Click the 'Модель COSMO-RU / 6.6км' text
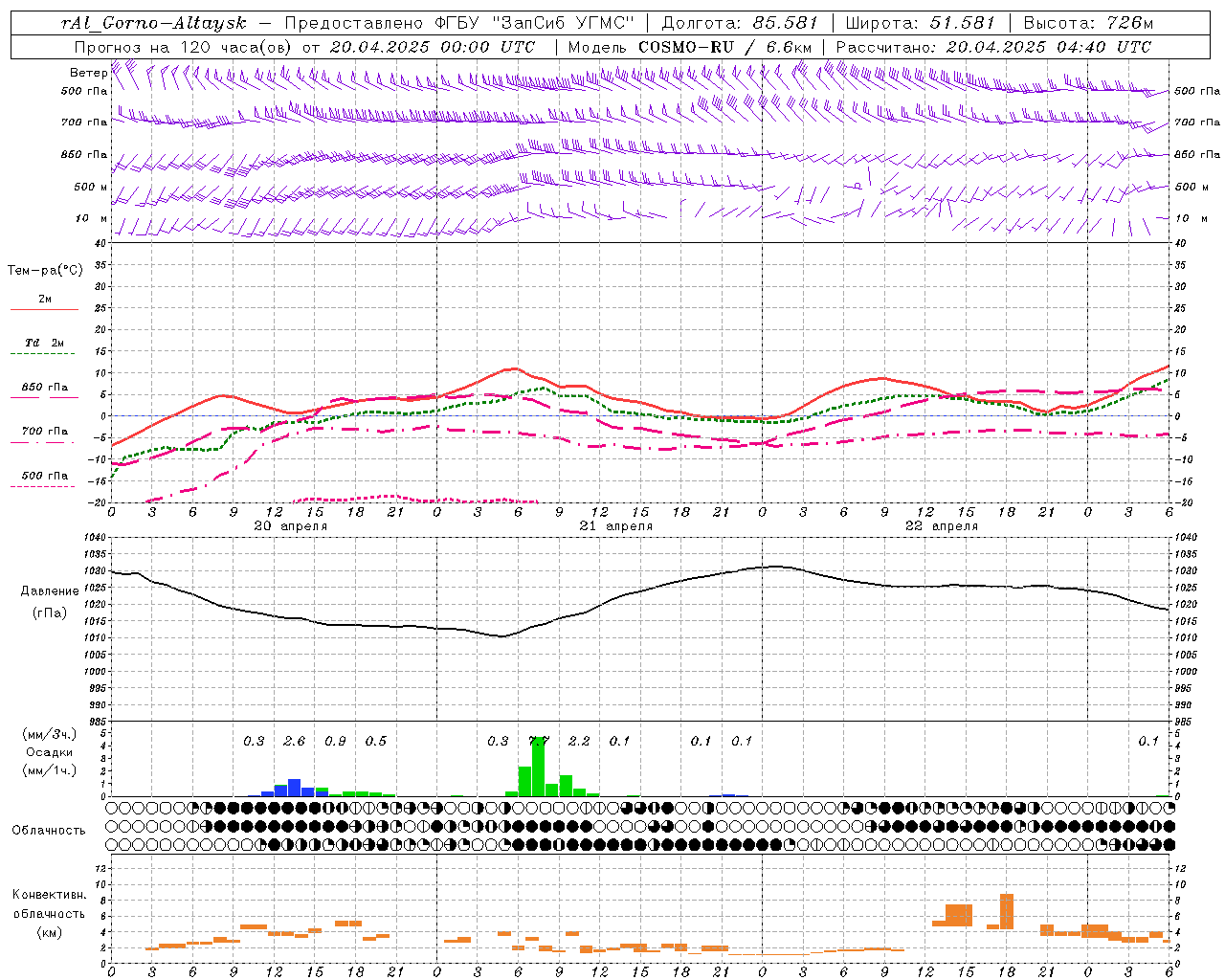This screenshot has width=1225, height=980. [690, 47]
